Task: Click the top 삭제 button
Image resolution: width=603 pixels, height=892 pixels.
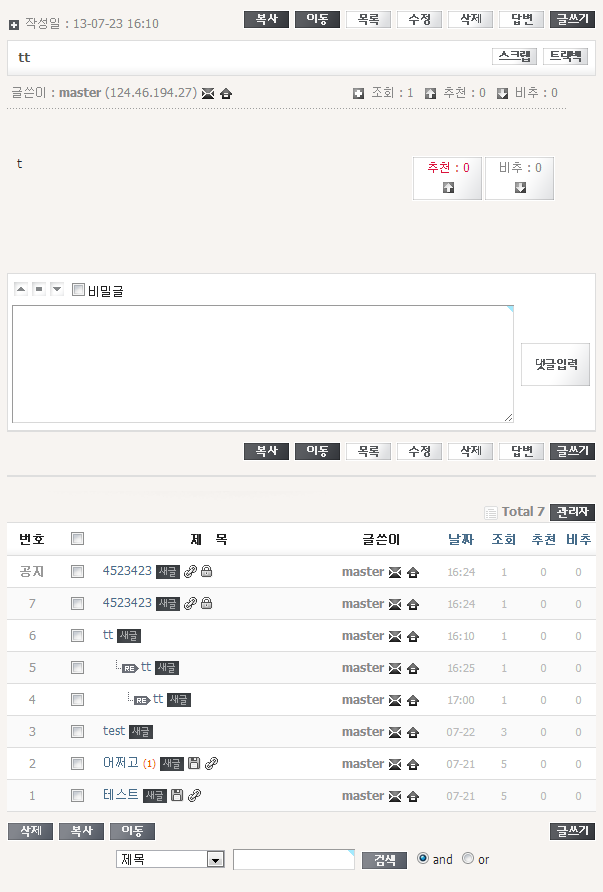Action: coord(470,19)
